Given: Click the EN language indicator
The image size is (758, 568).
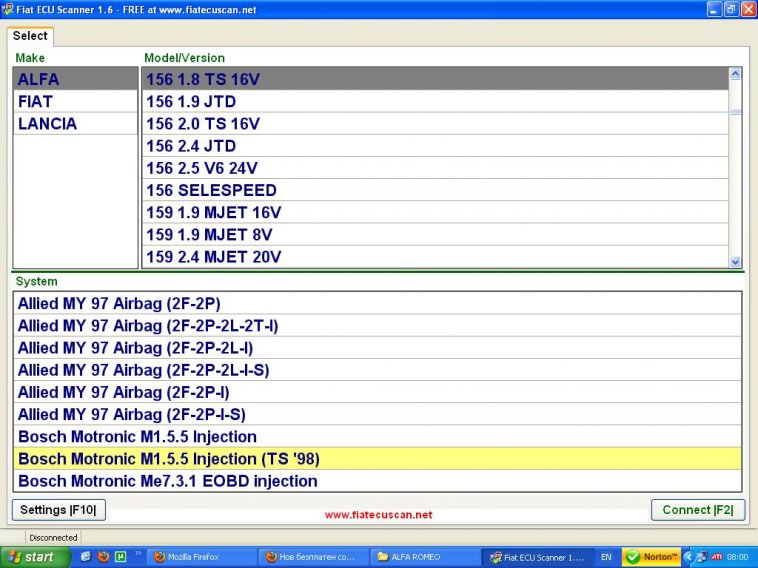Looking at the screenshot, I should coord(606,557).
